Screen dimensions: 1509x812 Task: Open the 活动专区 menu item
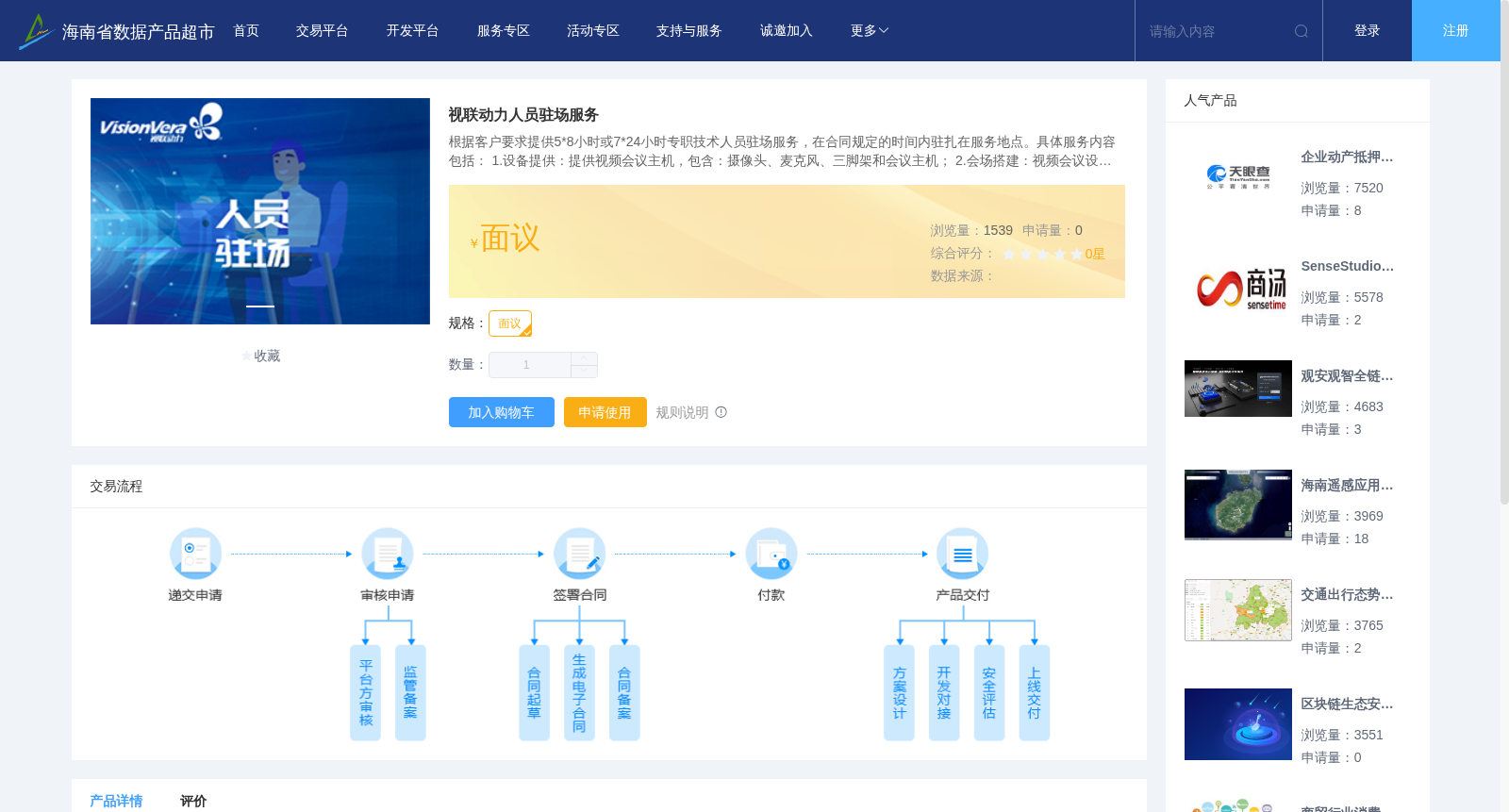pyautogui.click(x=593, y=31)
